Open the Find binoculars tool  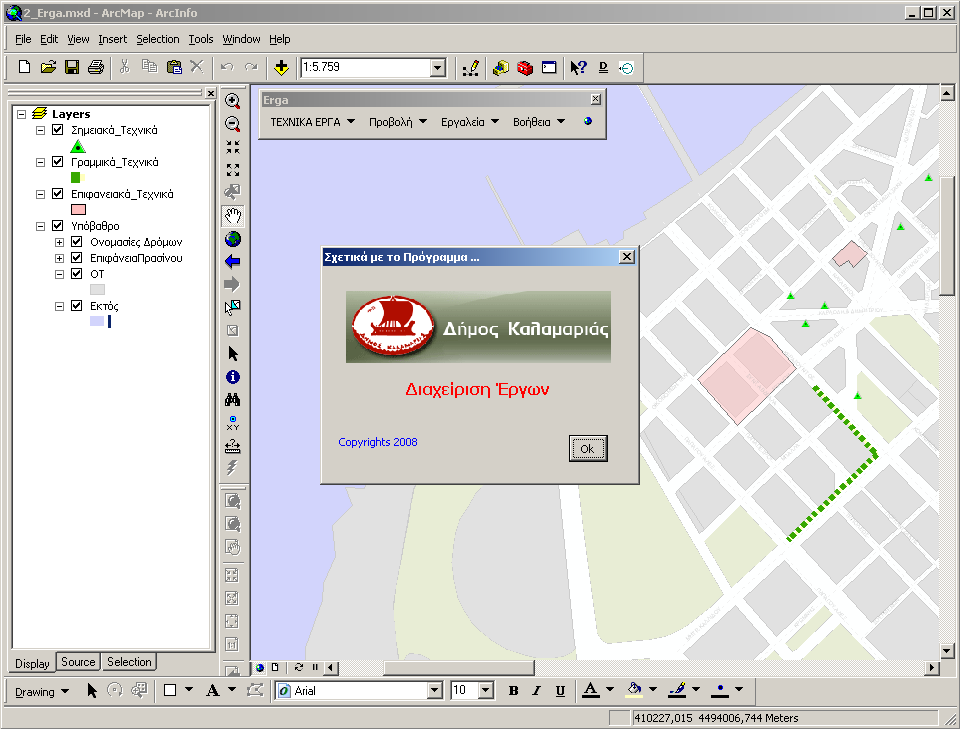point(233,400)
